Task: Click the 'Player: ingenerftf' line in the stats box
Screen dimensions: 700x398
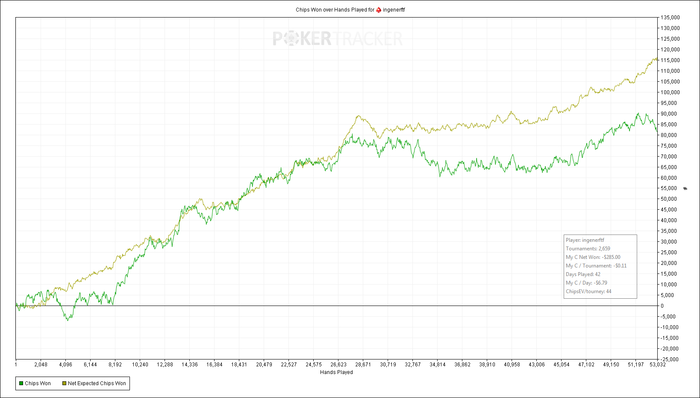Action: [585, 240]
